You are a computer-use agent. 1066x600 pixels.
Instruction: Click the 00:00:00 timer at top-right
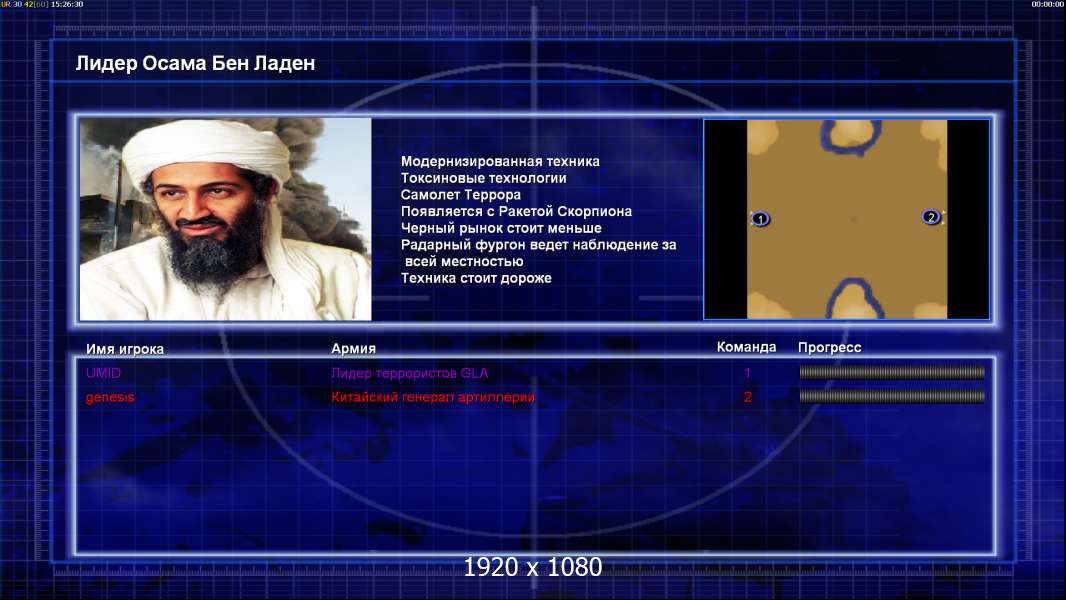tap(1048, 4)
